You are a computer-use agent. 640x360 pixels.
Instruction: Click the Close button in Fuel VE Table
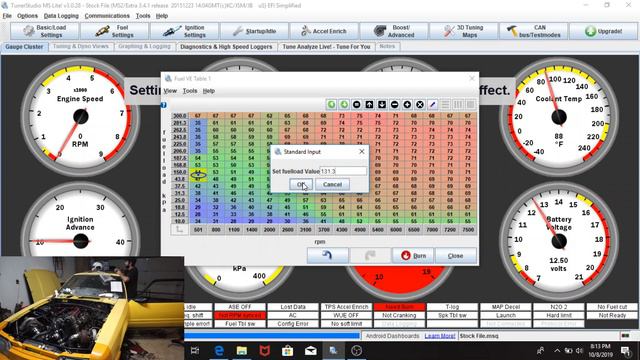(x=456, y=256)
